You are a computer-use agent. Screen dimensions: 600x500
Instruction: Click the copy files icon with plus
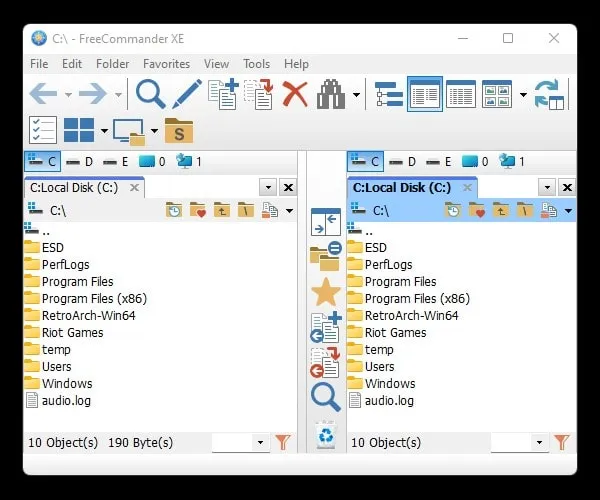tap(223, 94)
